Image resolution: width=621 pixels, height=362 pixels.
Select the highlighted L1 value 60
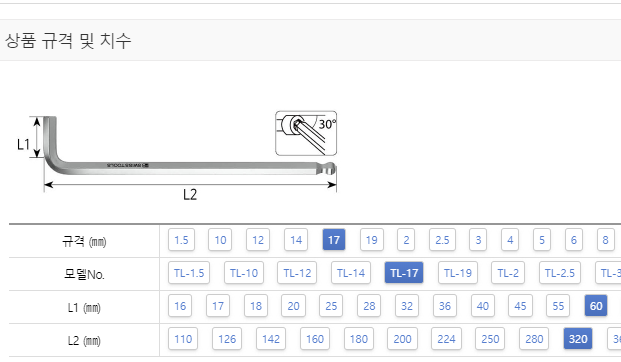pos(596,306)
